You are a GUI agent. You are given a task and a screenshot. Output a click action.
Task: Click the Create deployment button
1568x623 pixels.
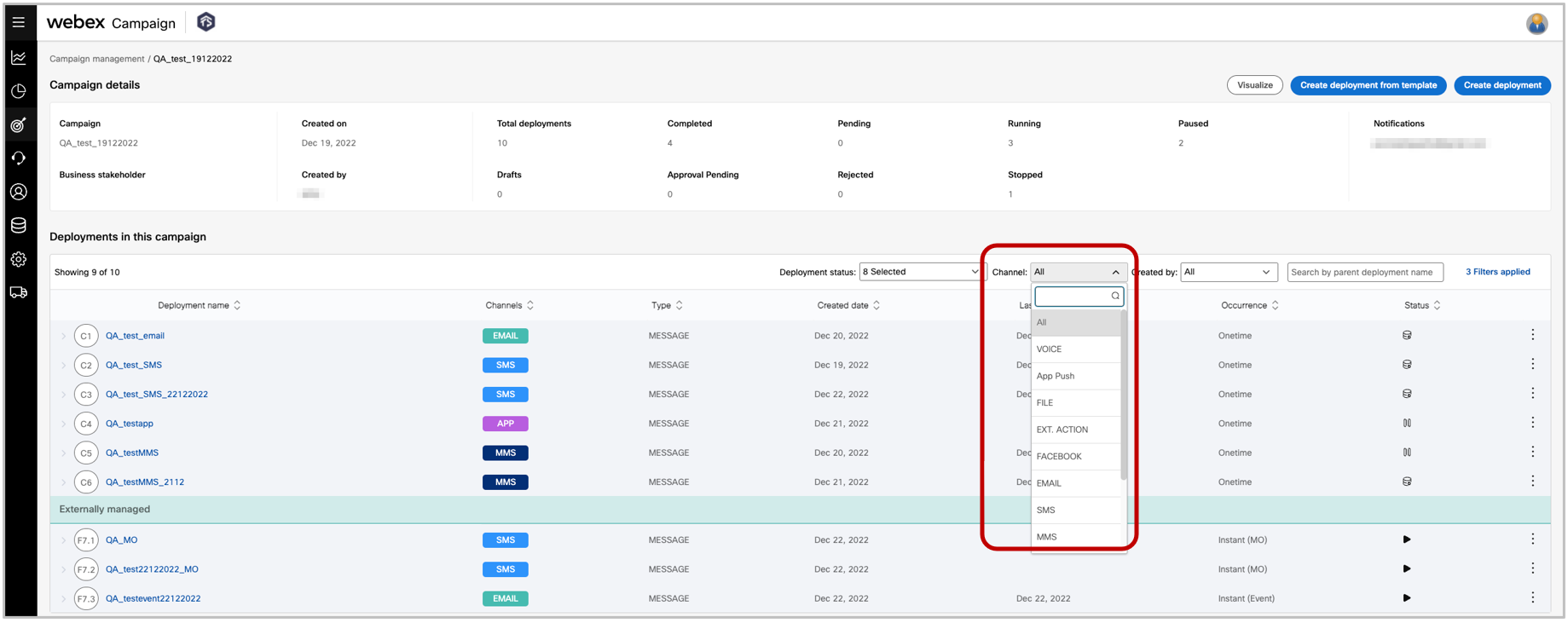click(x=1501, y=85)
